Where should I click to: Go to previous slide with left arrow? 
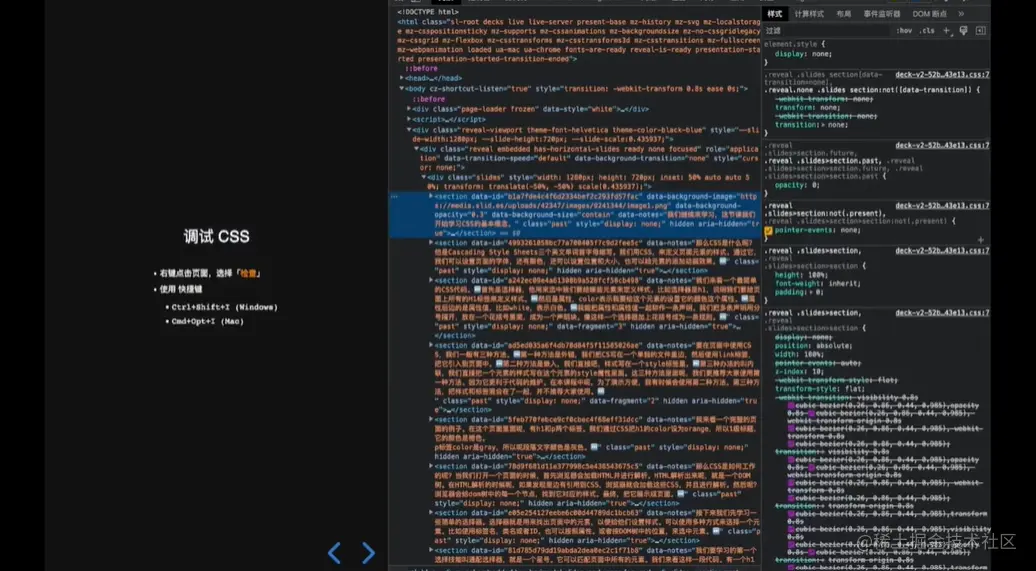[334, 553]
